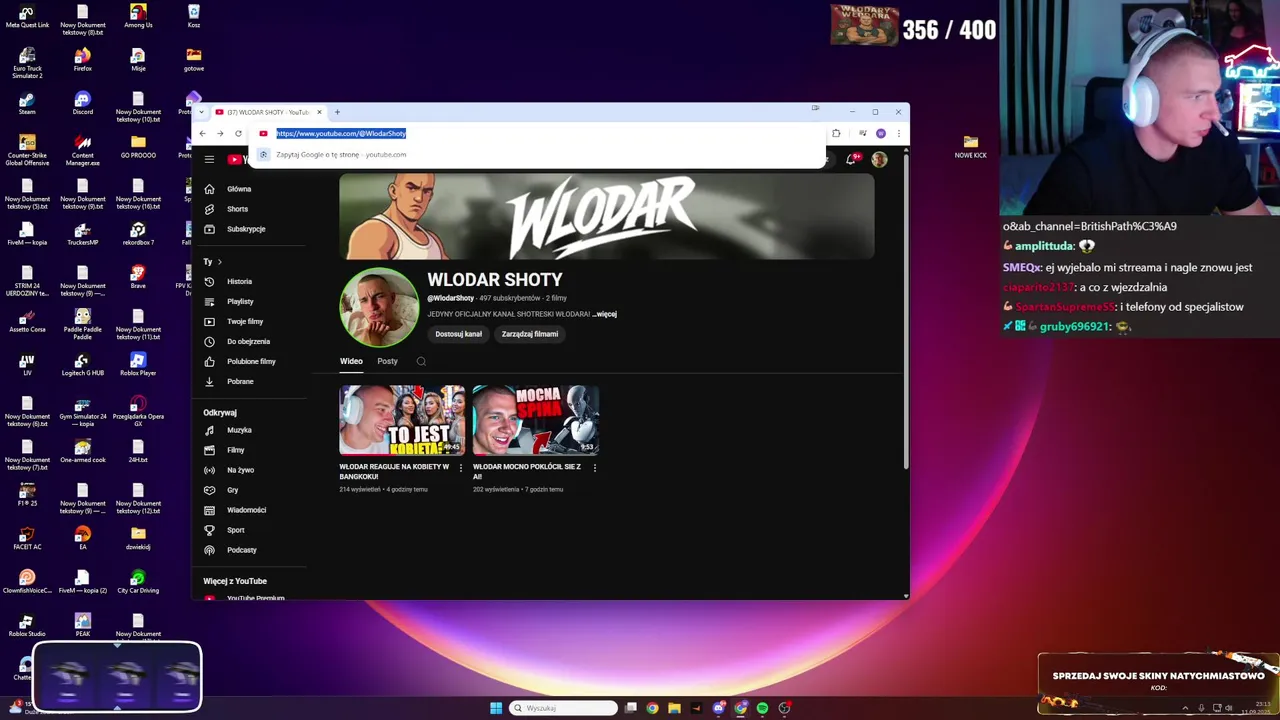Open browser three-dot menu
Image resolution: width=1280 pixels, height=720 pixels.
pyautogui.click(x=898, y=133)
